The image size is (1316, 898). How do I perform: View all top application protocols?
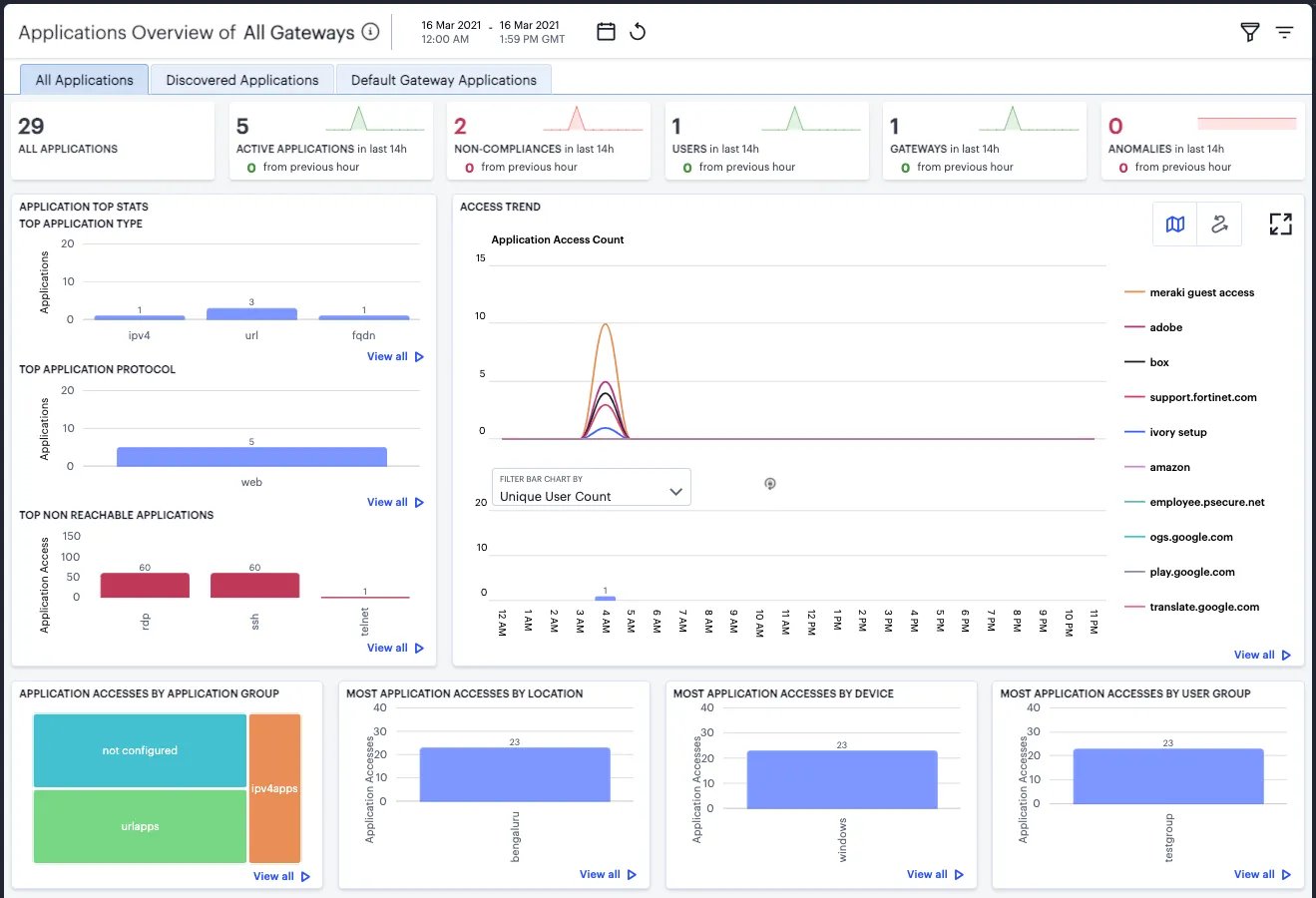click(x=395, y=503)
